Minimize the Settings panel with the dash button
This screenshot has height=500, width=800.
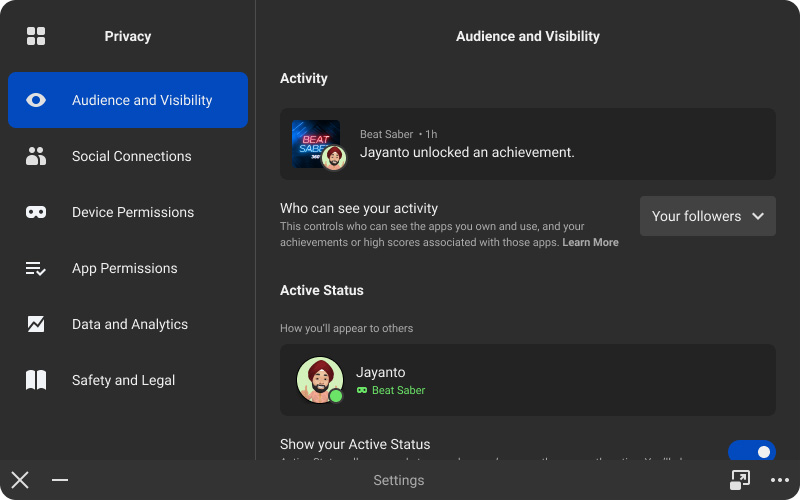(x=60, y=480)
